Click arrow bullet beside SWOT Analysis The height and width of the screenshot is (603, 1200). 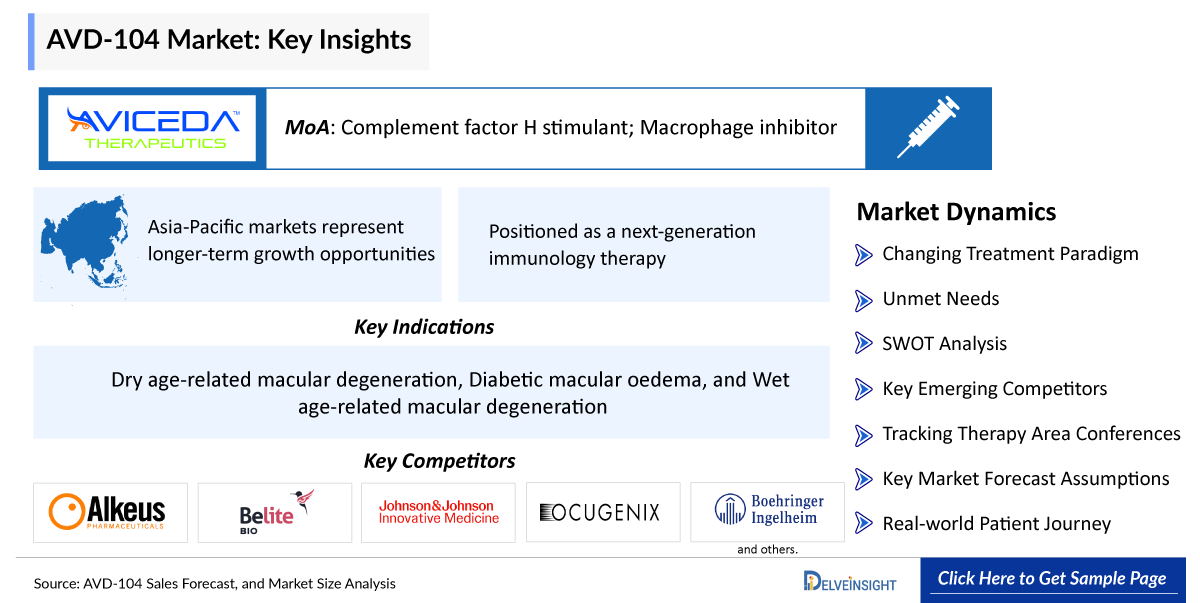(x=864, y=344)
